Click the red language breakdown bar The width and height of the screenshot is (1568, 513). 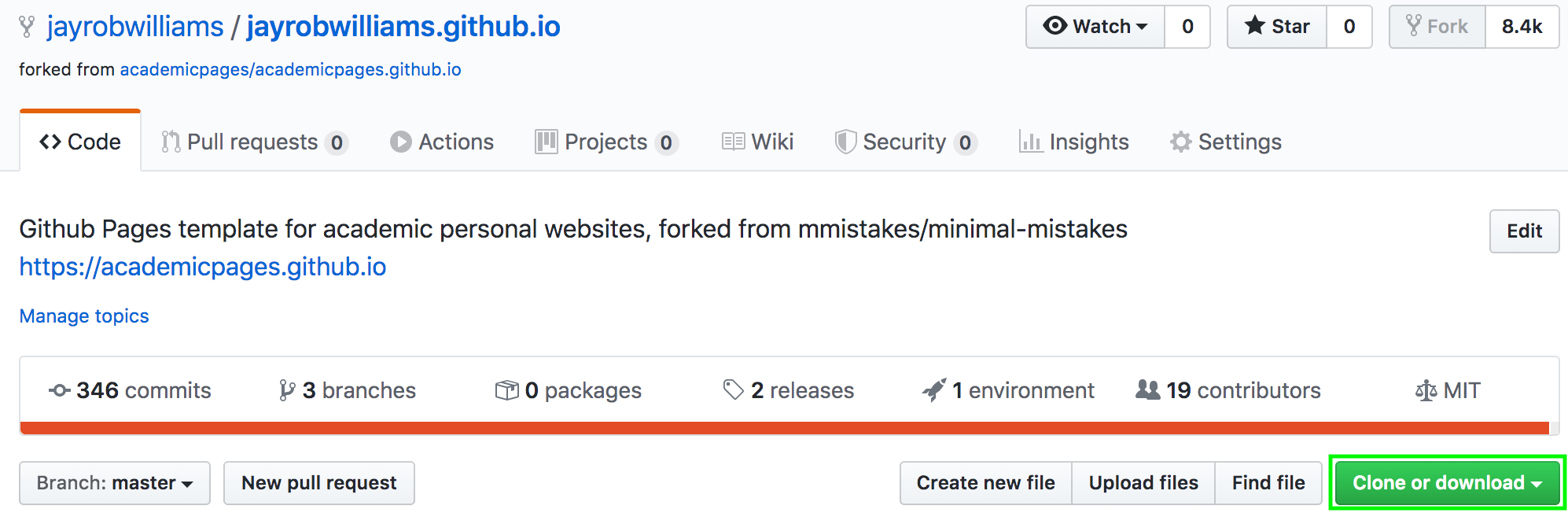point(784,428)
